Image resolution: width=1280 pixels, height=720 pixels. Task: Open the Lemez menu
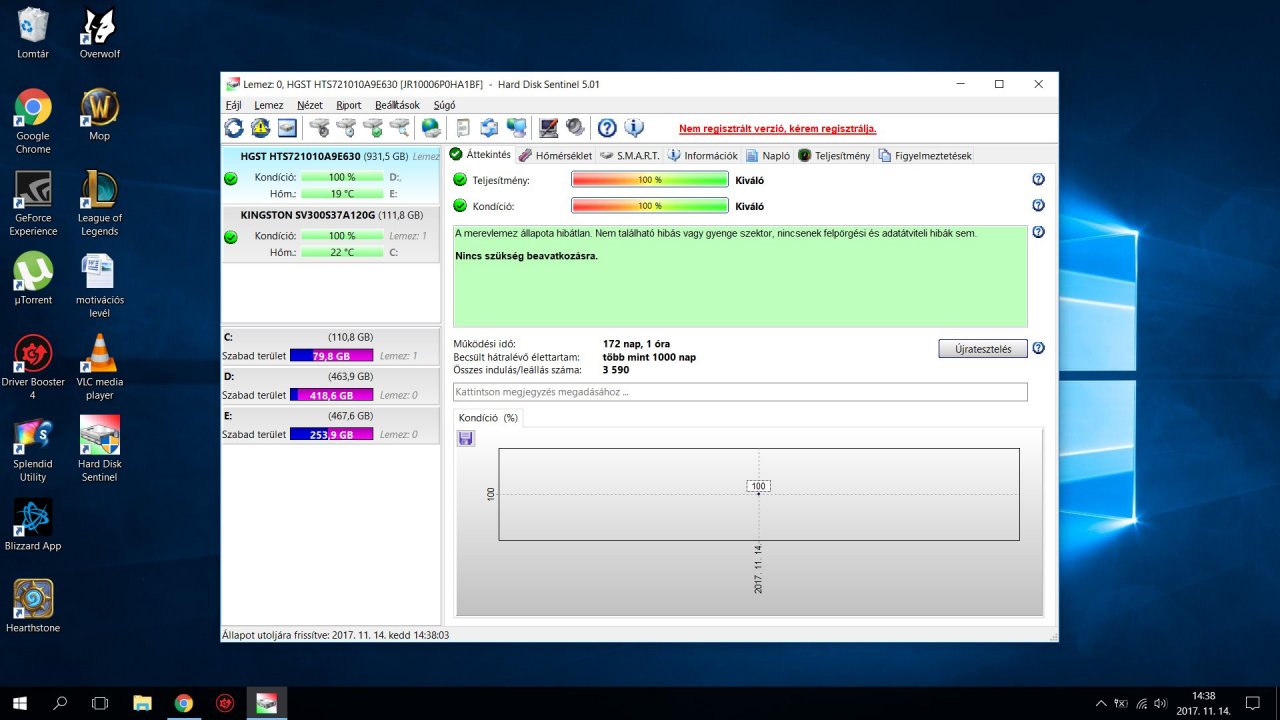(x=269, y=105)
